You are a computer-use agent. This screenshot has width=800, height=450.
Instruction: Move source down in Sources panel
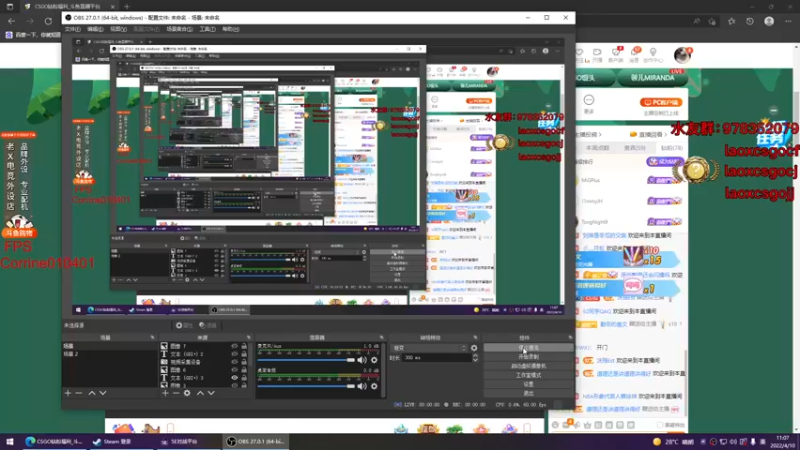(x=211, y=393)
